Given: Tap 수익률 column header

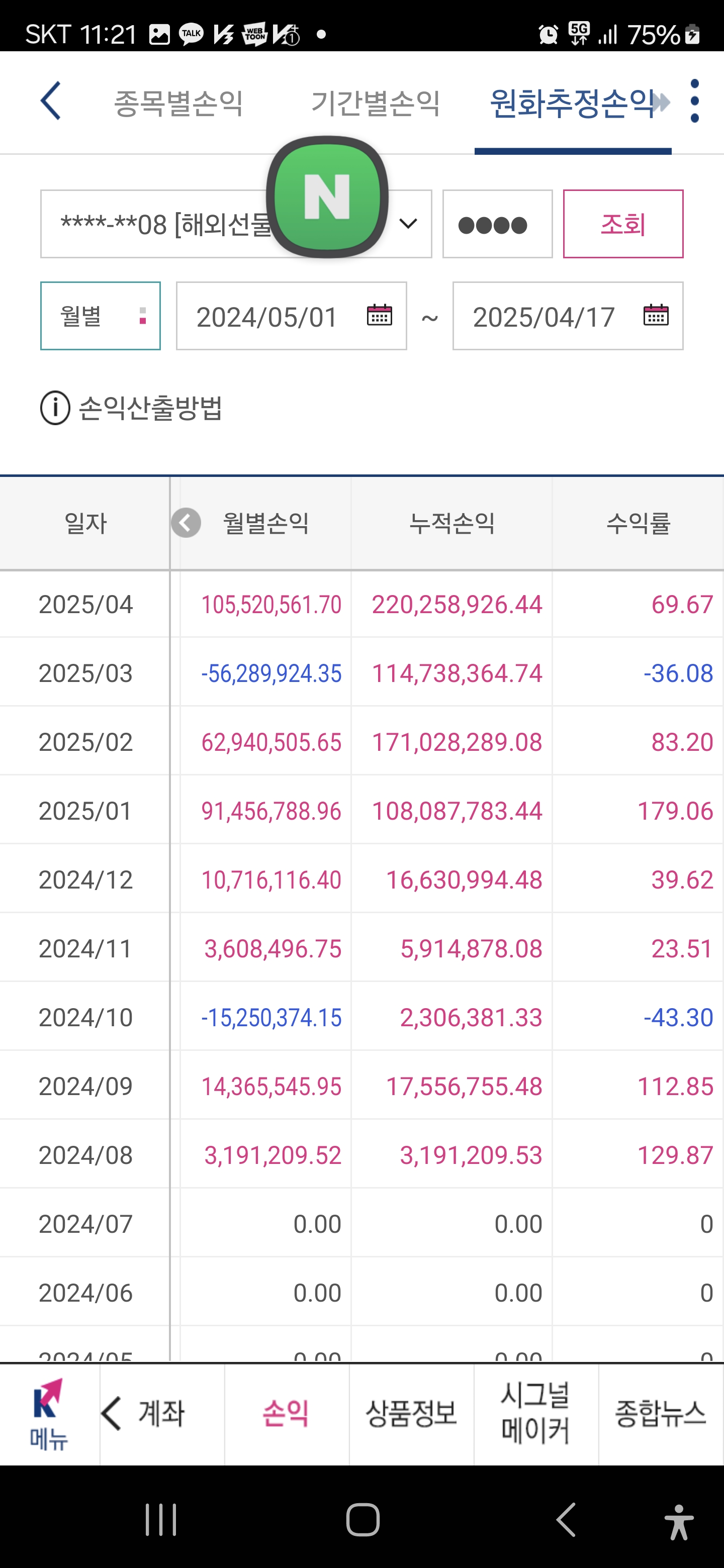Looking at the screenshot, I should point(638,523).
